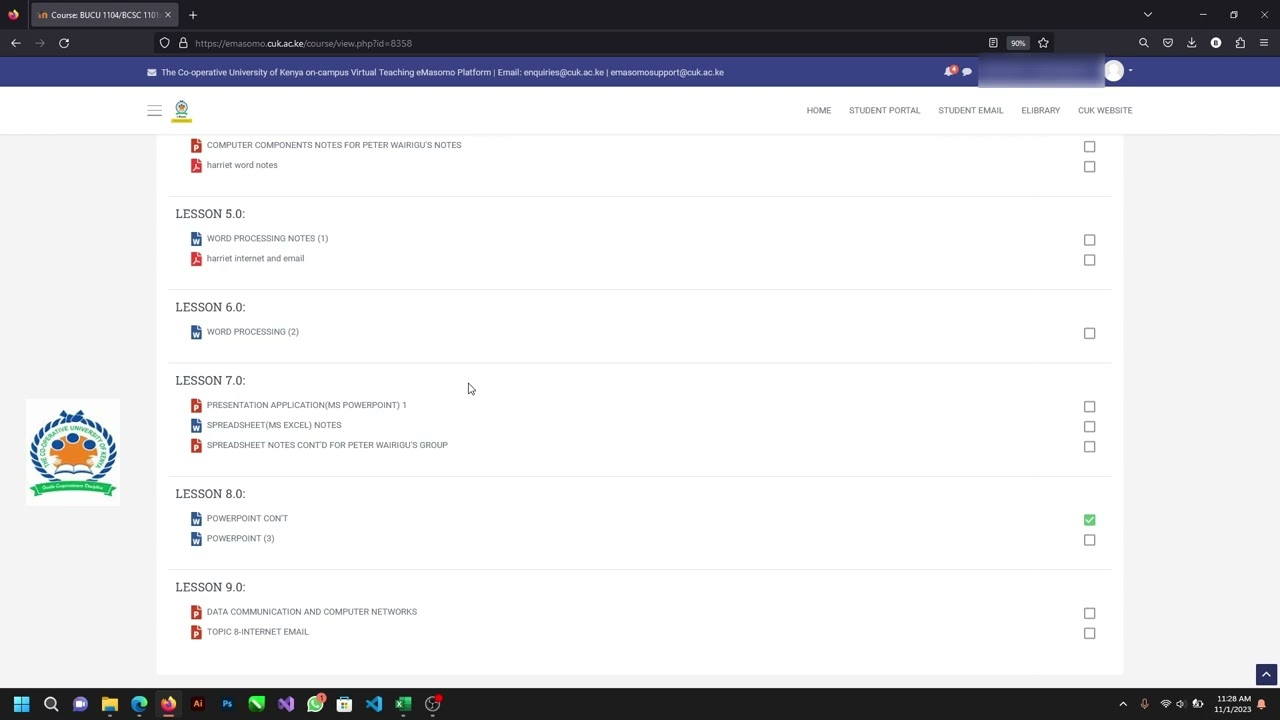Open Firefox search magnifier in toolbar
Image resolution: width=1280 pixels, height=720 pixels.
[1144, 43]
